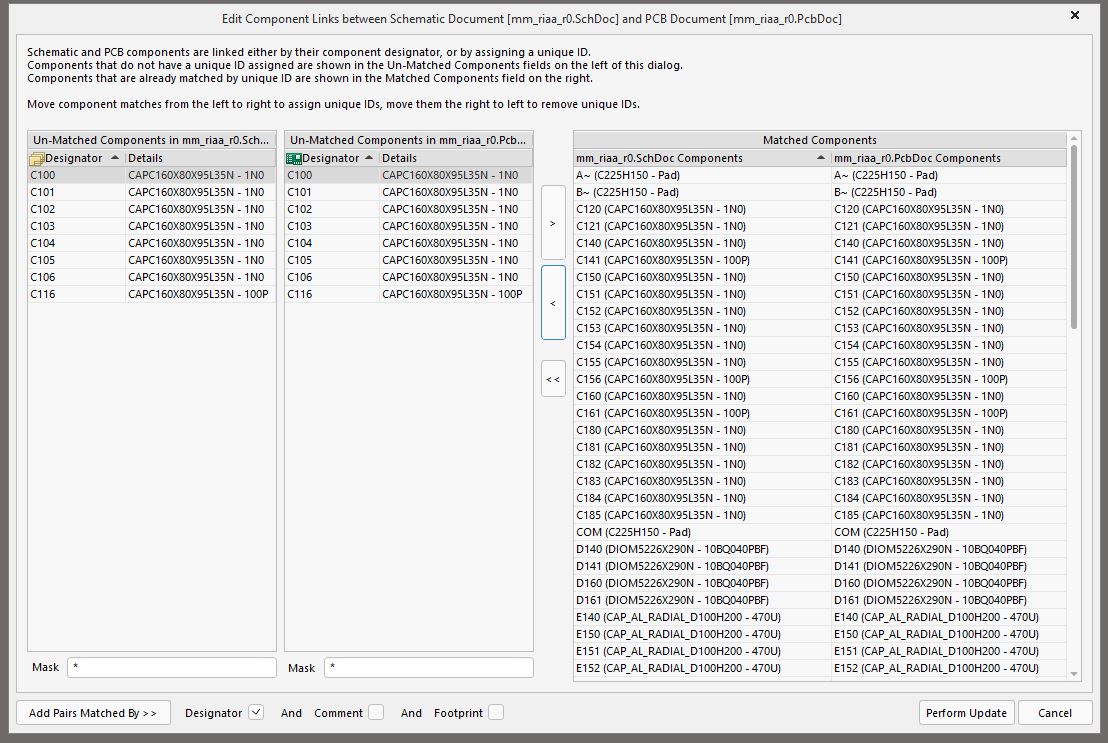Select matched E150 470U row in PcbDoc column
The height and width of the screenshot is (743, 1108).
(x=948, y=633)
